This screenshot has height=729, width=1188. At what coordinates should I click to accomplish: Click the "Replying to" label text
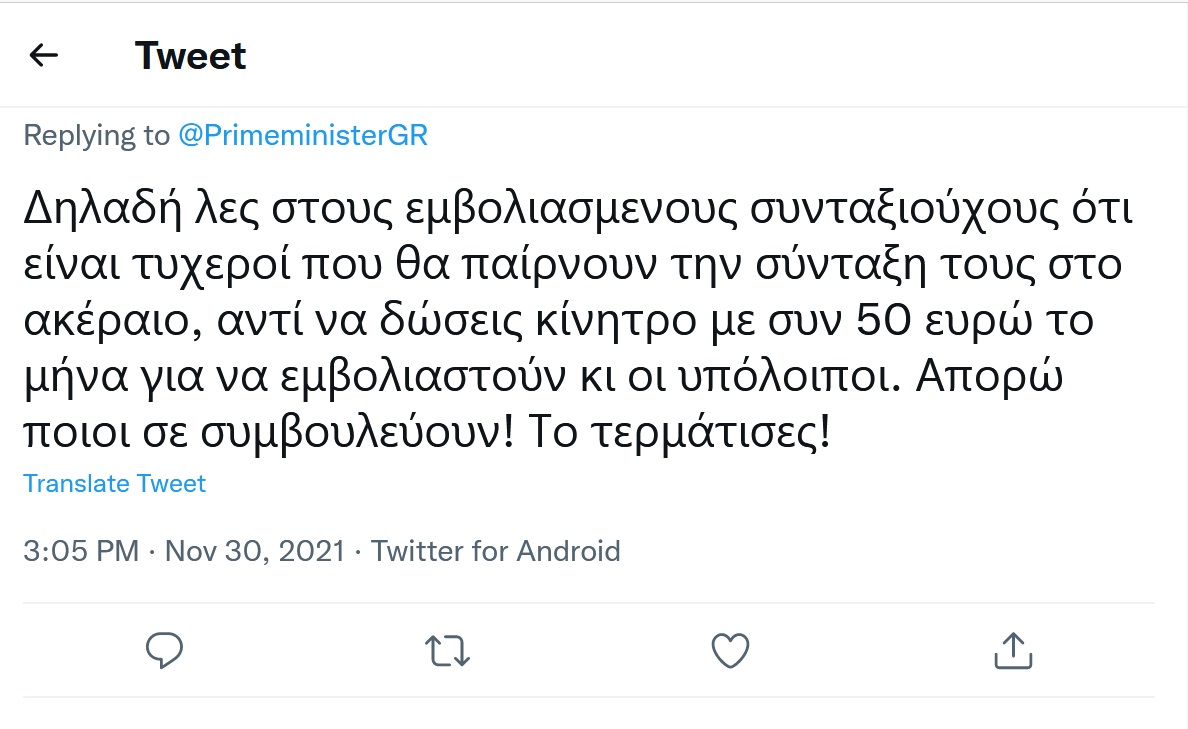96,135
